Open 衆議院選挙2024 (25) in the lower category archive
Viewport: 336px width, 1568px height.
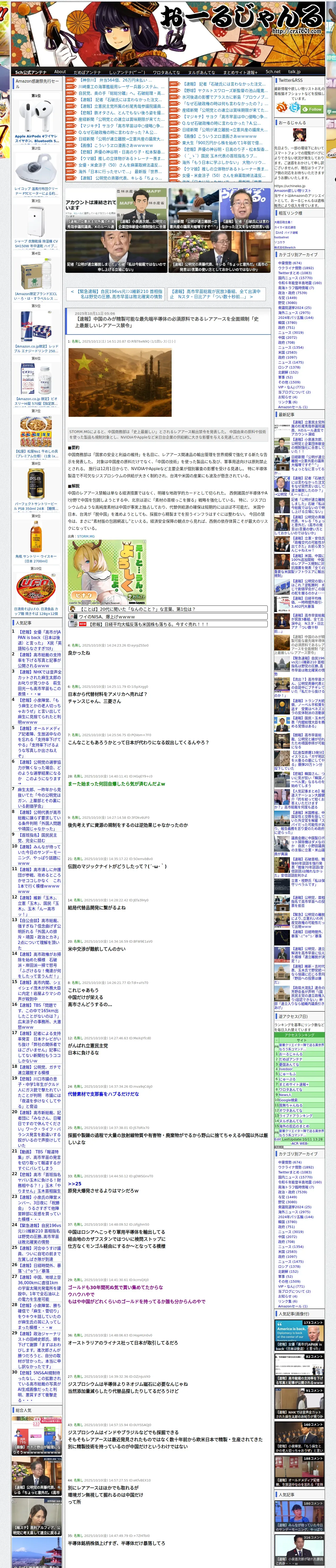[x=295, y=1207]
